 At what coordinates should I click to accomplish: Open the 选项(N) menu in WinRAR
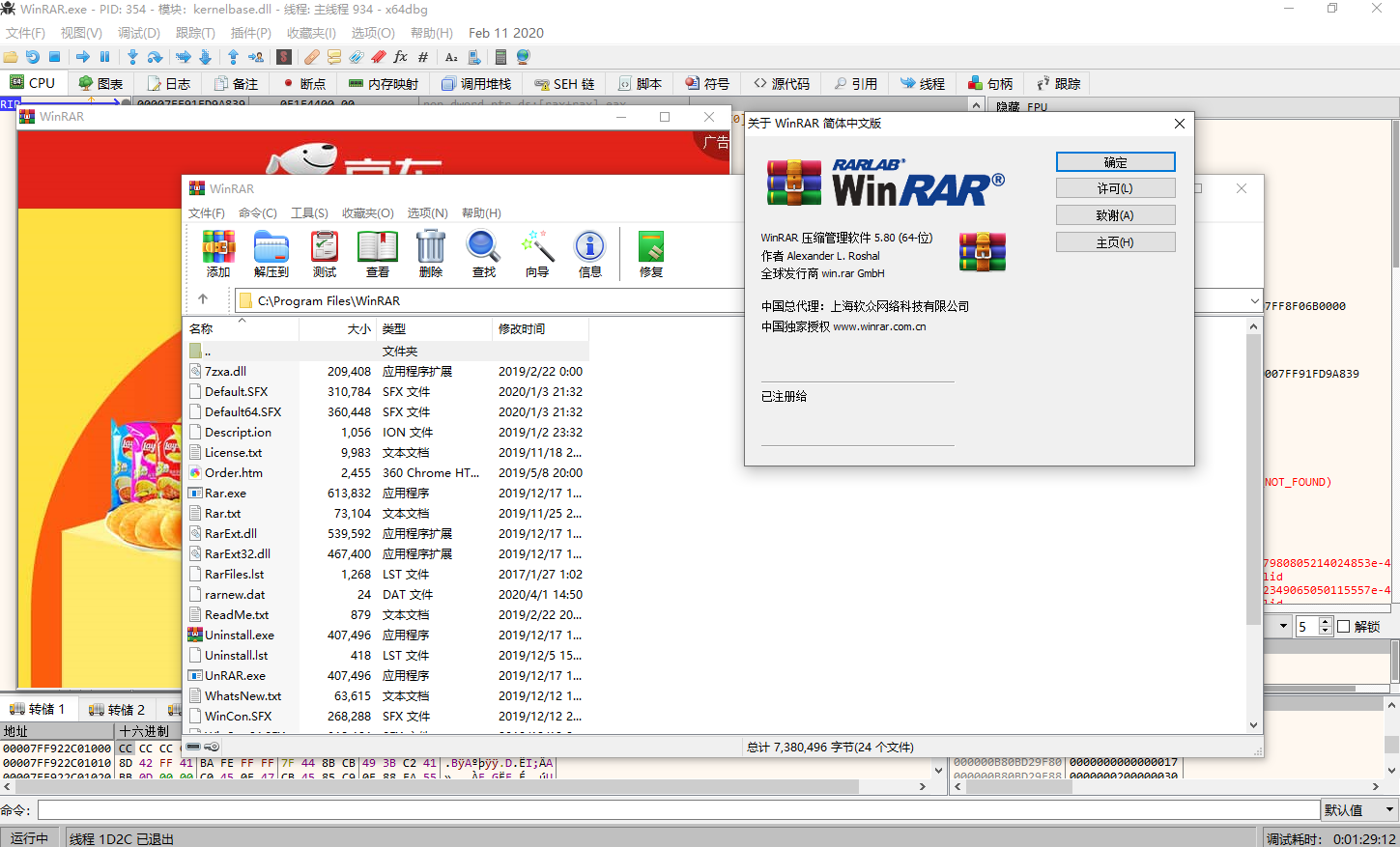coord(427,212)
